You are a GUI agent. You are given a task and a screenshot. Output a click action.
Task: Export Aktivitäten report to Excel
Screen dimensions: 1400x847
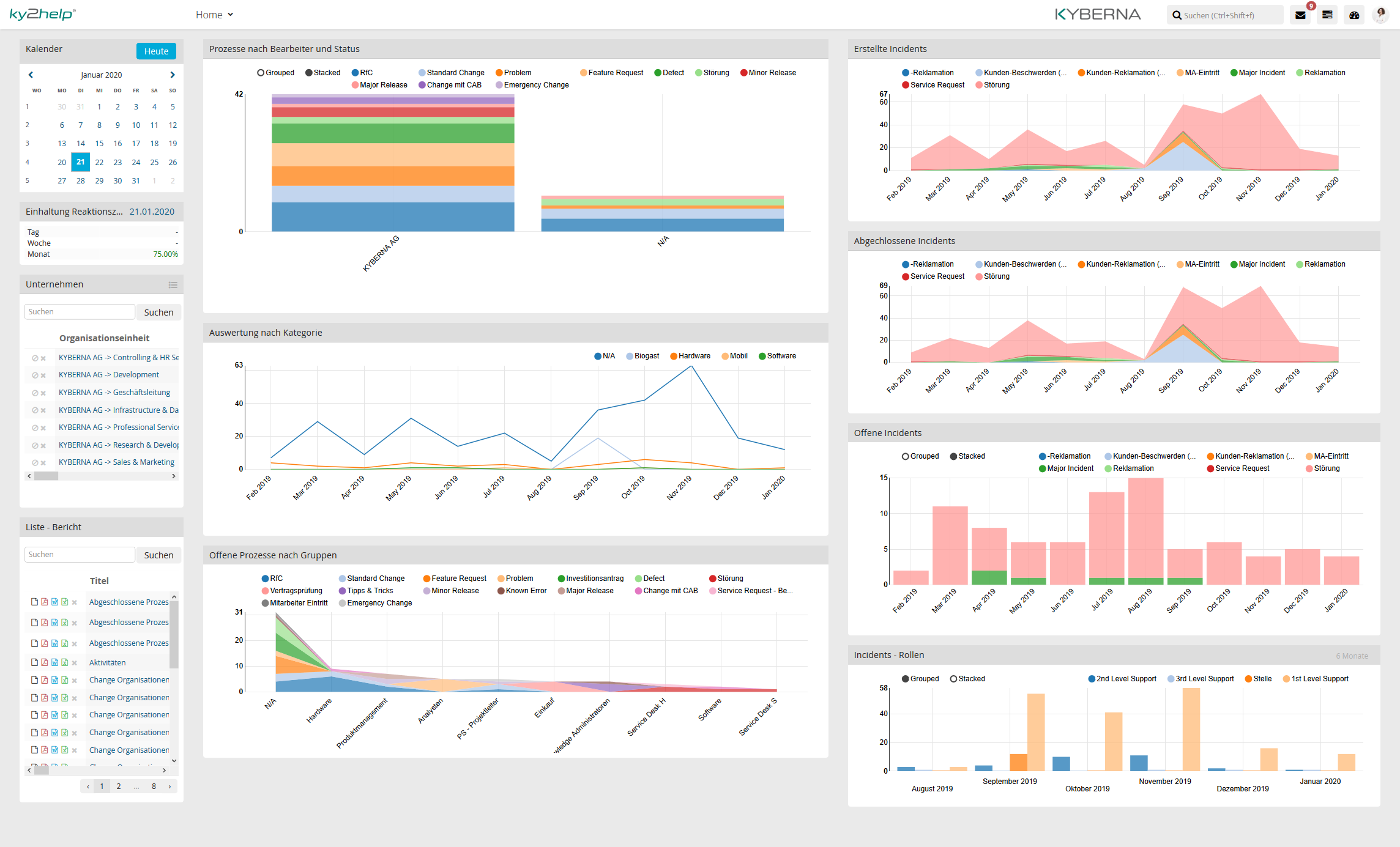click(x=64, y=662)
